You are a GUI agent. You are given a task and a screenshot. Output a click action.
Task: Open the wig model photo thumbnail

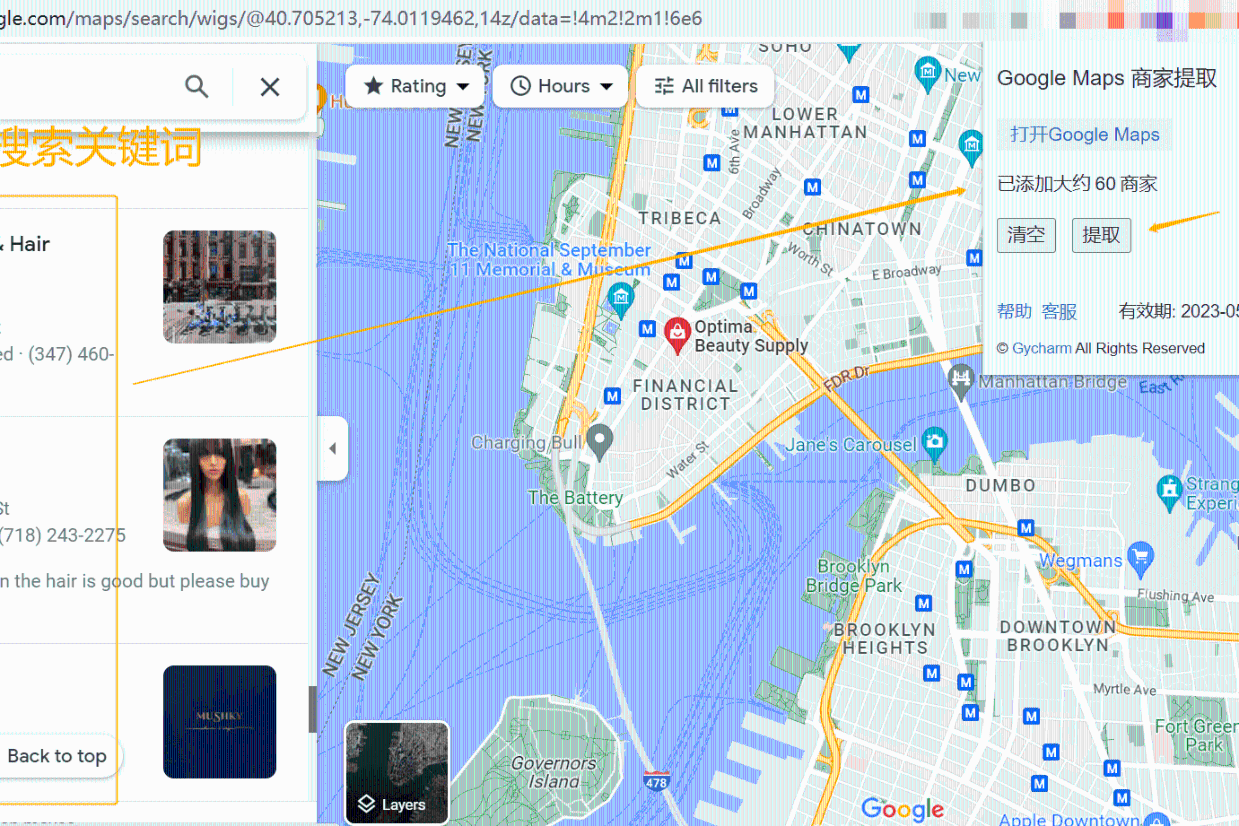219,495
